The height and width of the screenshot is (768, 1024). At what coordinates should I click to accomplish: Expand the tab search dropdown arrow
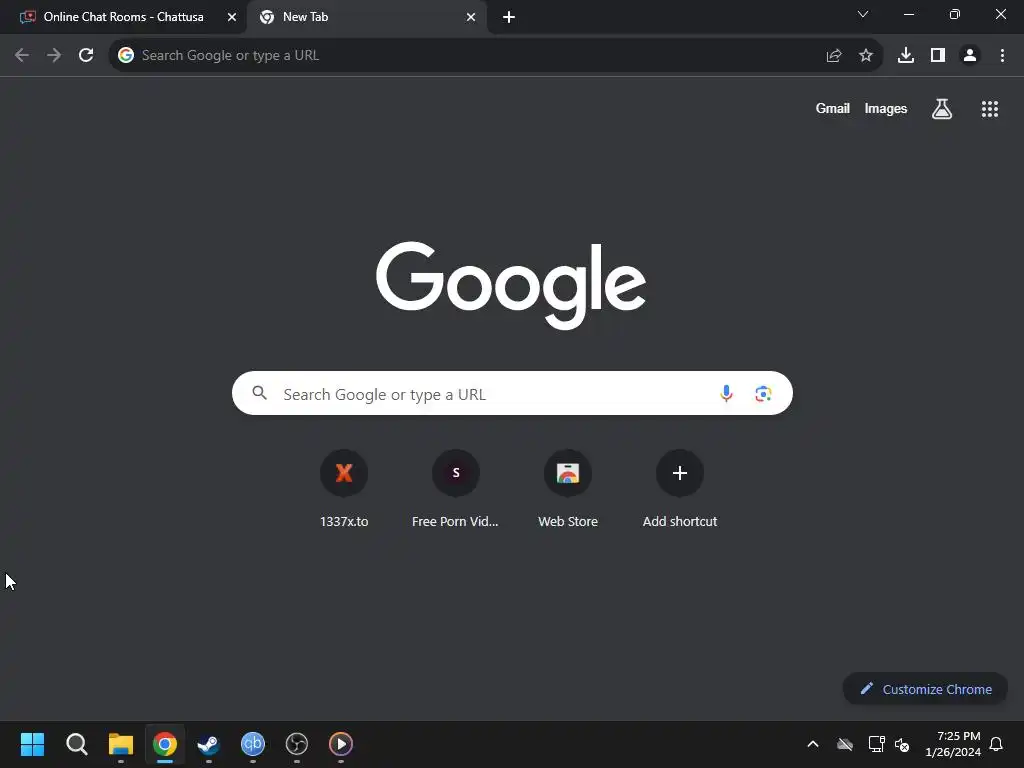coord(863,14)
